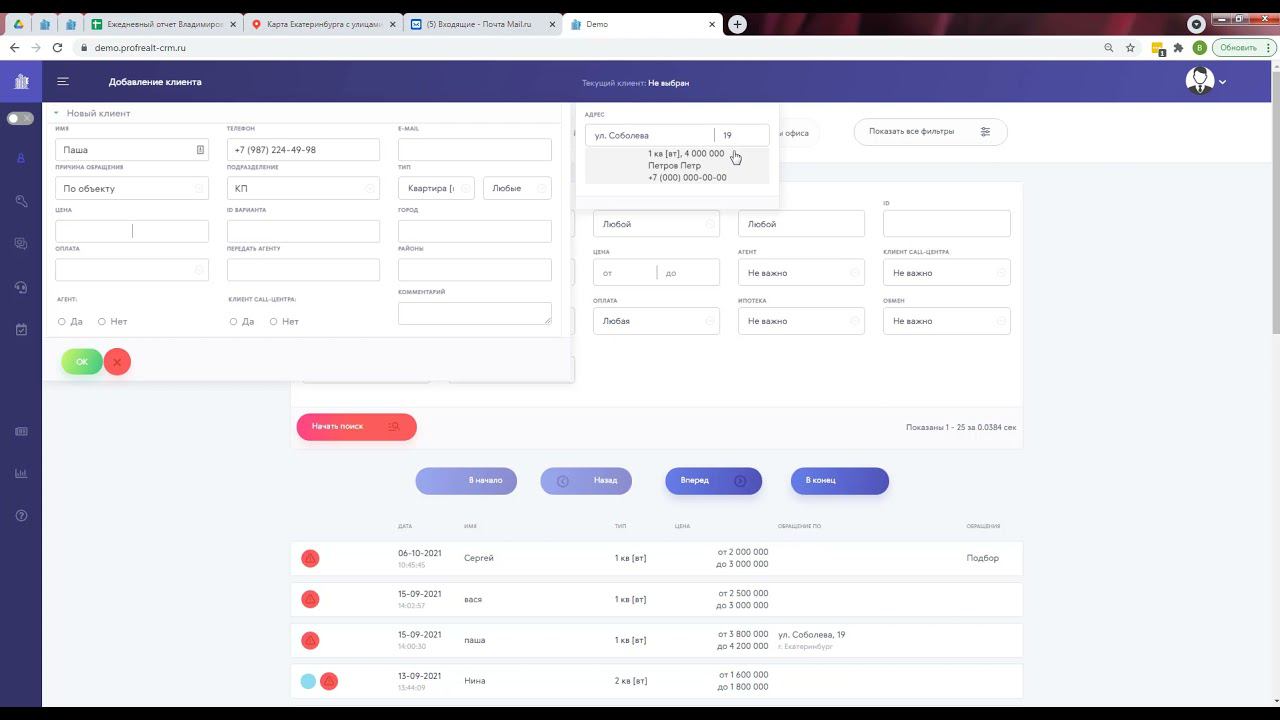Screen dimensions: 1280x720
Task: Click the Телефон input field
Action: pos(303,150)
